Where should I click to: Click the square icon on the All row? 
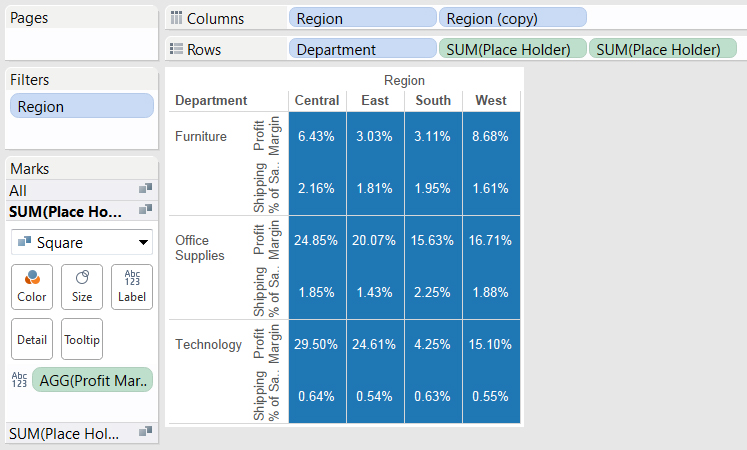click(x=145, y=189)
